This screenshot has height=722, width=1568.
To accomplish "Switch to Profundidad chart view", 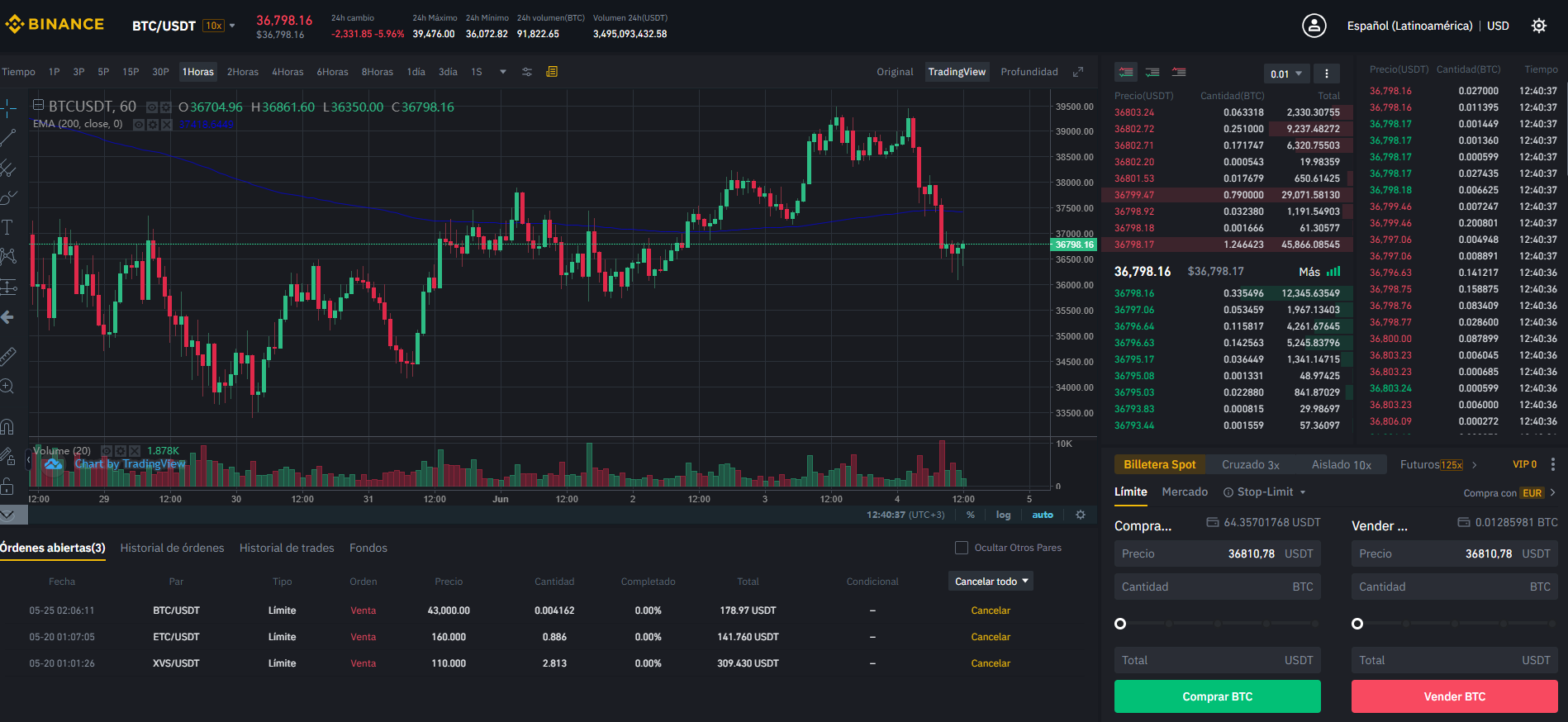I will point(1029,72).
